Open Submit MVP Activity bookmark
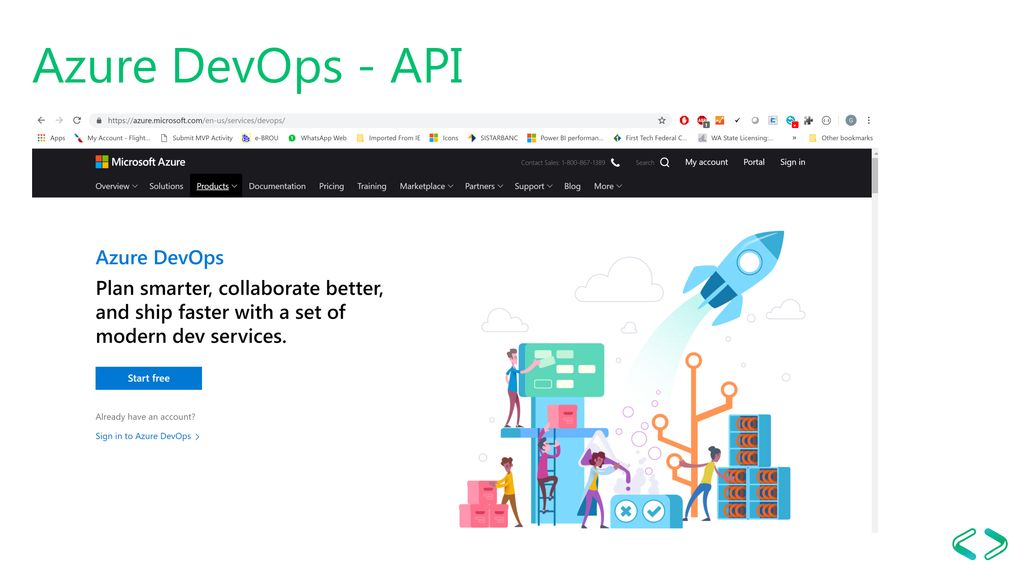This screenshot has width=1024, height=576. 197,138
